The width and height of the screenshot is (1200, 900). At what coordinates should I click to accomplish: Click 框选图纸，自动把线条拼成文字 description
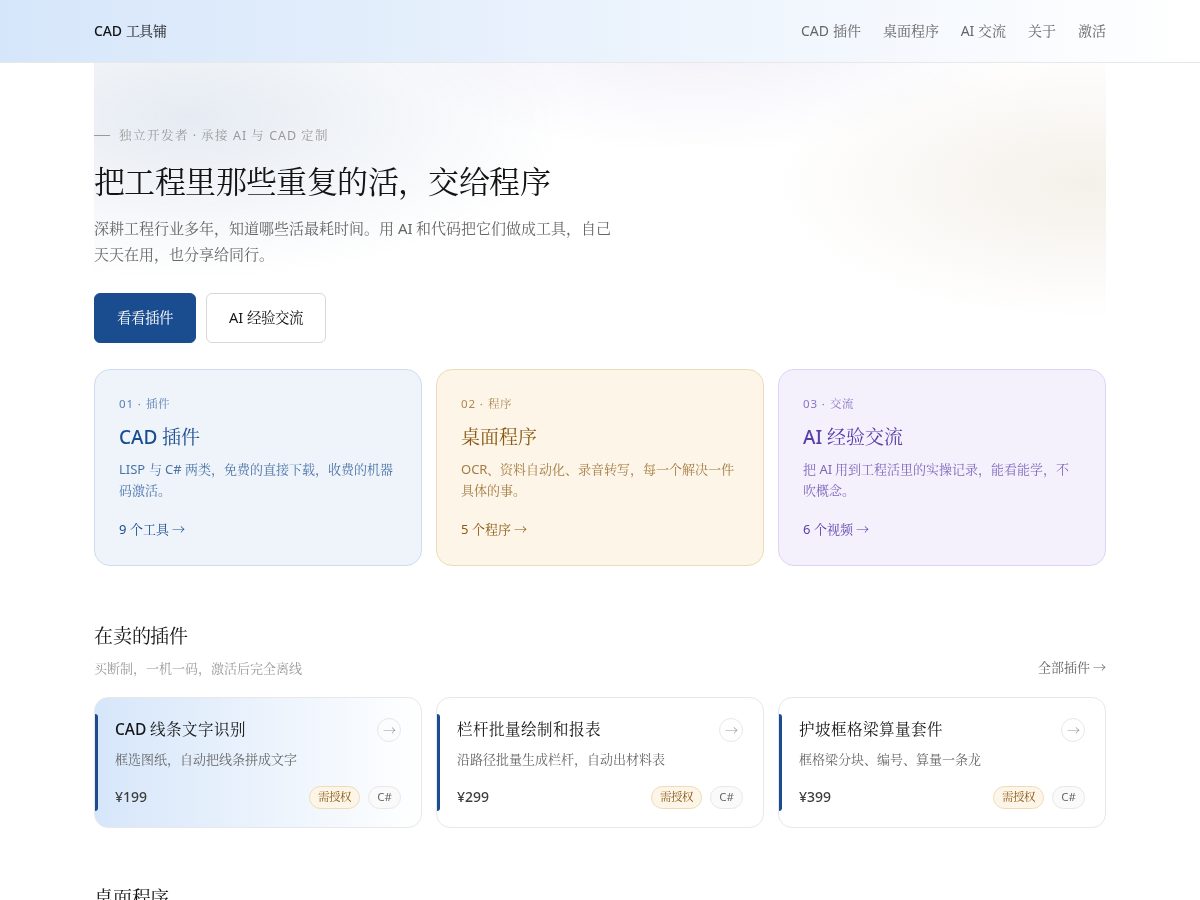[206, 759]
